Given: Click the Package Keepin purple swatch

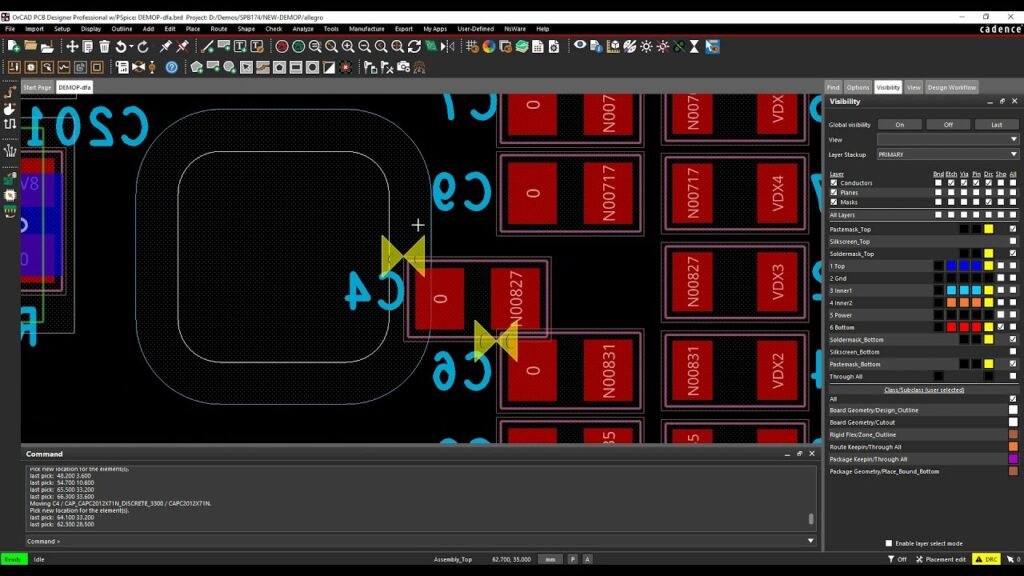Looking at the screenshot, I should (x=1013, y=459).
